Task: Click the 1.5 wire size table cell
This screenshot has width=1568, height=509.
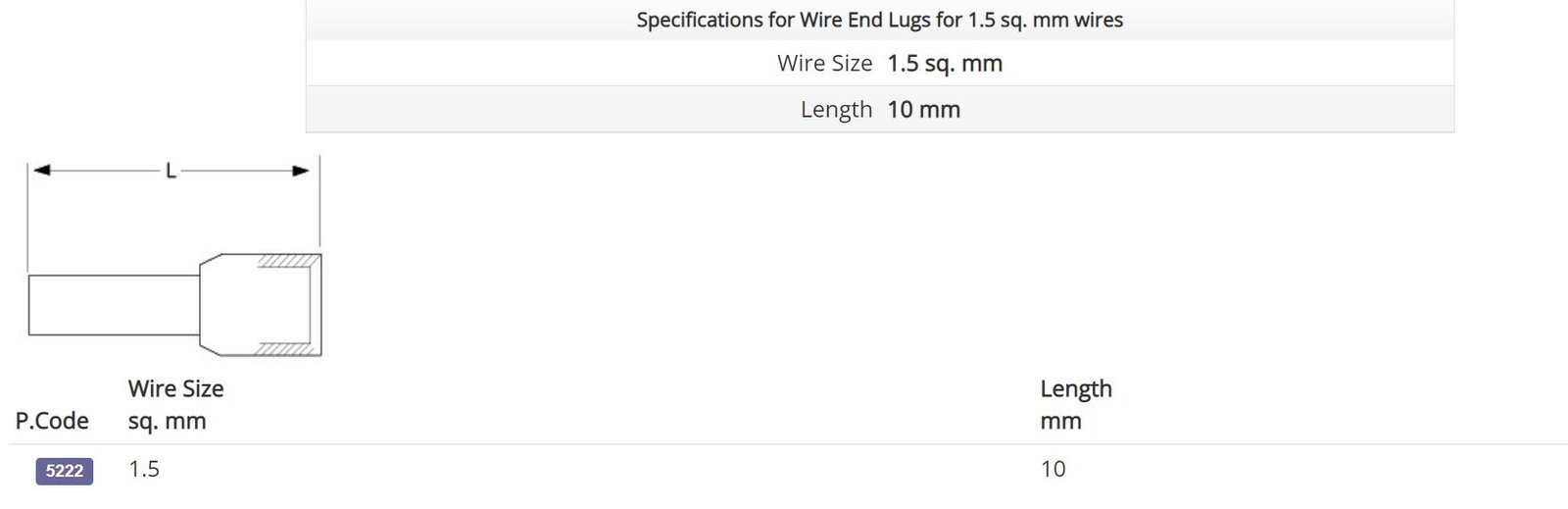Action: tap(144, 469)
